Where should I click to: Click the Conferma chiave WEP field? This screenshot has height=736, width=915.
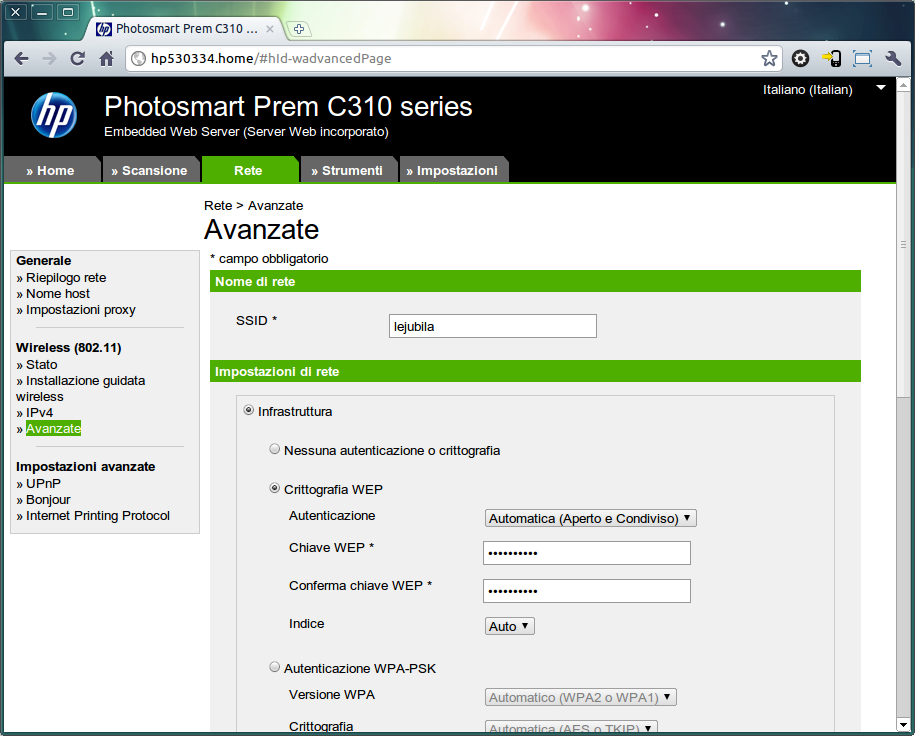(586, 591)
